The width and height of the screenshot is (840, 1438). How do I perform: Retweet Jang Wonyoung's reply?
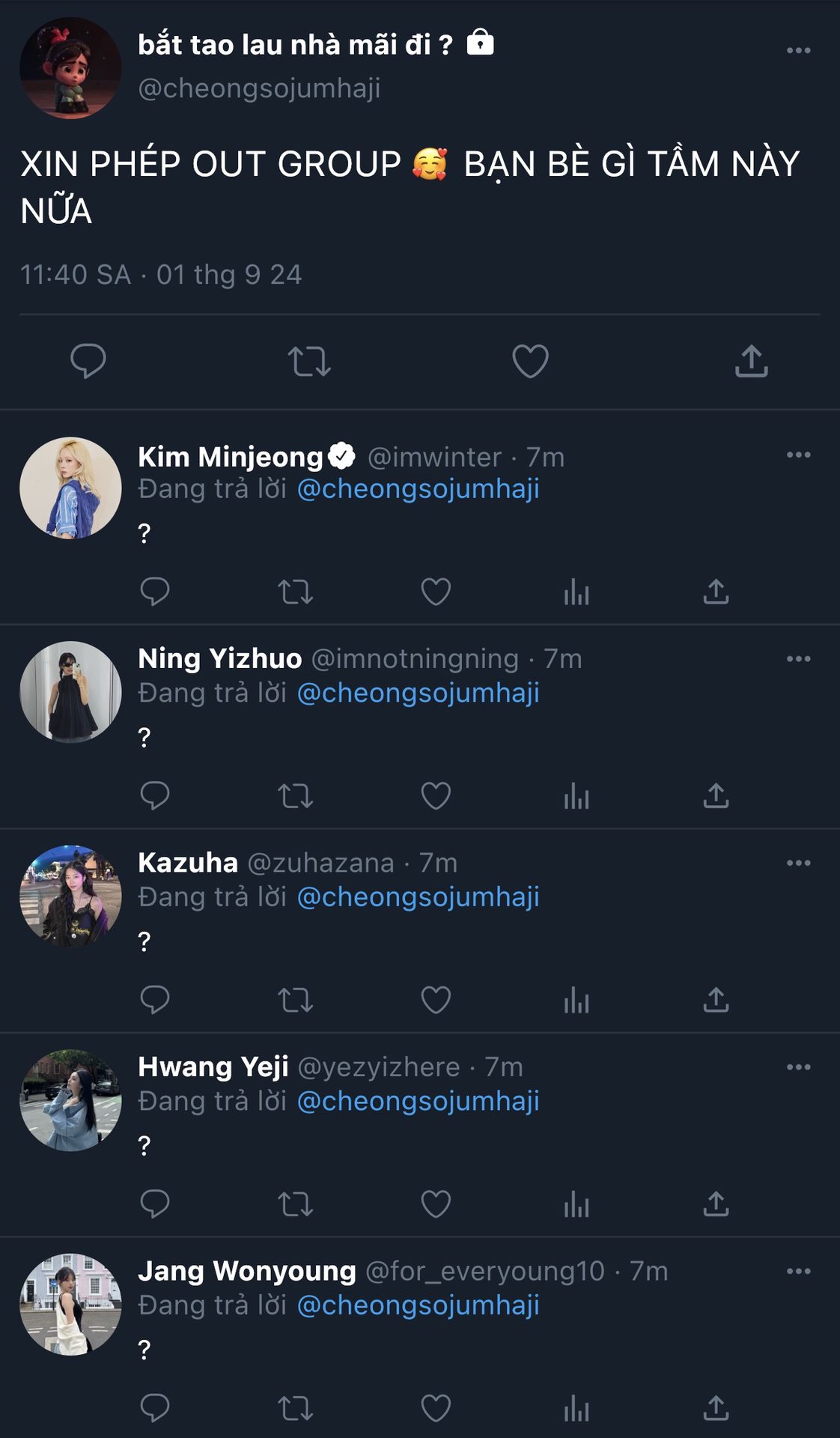click(295, 1408)
